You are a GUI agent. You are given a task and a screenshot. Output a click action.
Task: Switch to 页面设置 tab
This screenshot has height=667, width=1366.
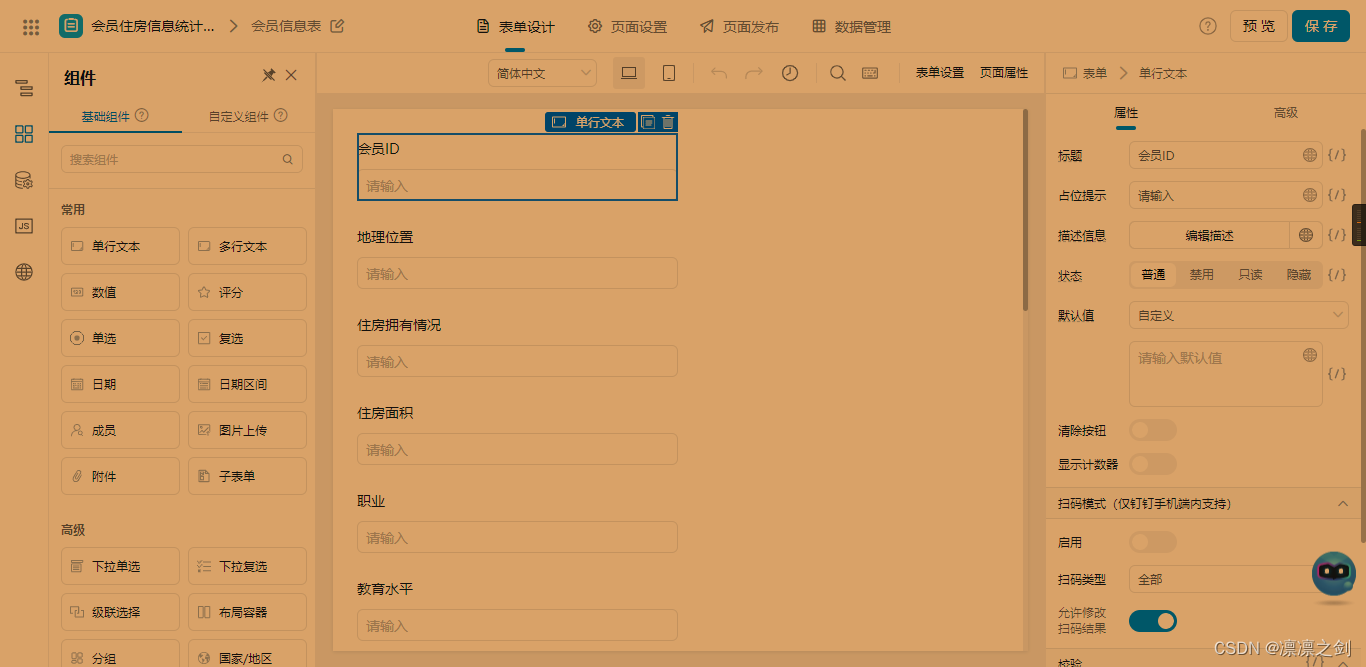[x=627, y=27]
